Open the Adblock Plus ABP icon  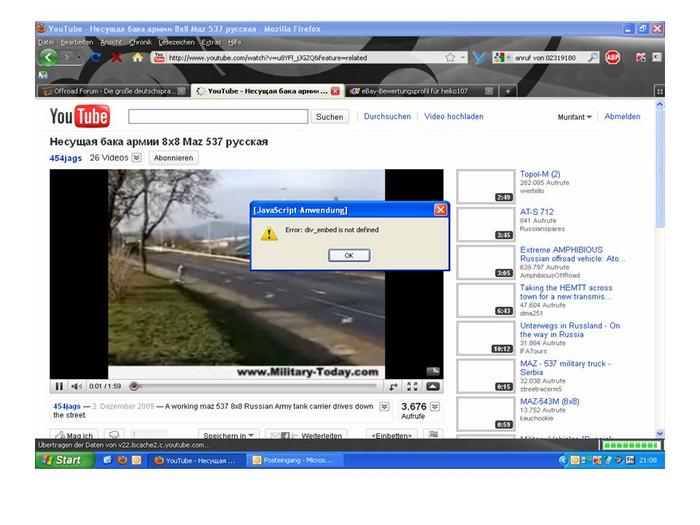[x=612, y=57]
